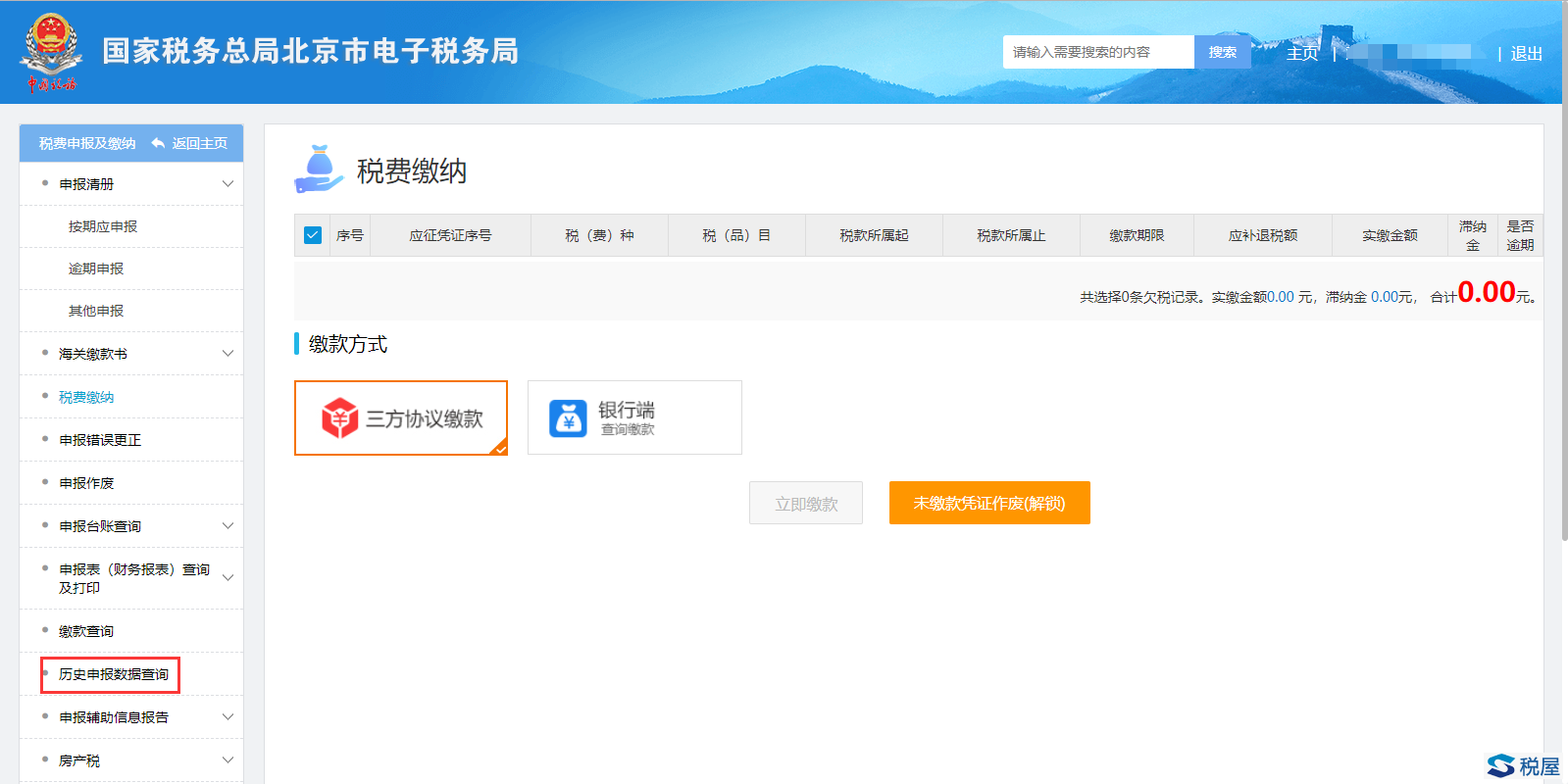Go to 主页 link in header
1568x784 pixels.
(x=1302, y=53)
